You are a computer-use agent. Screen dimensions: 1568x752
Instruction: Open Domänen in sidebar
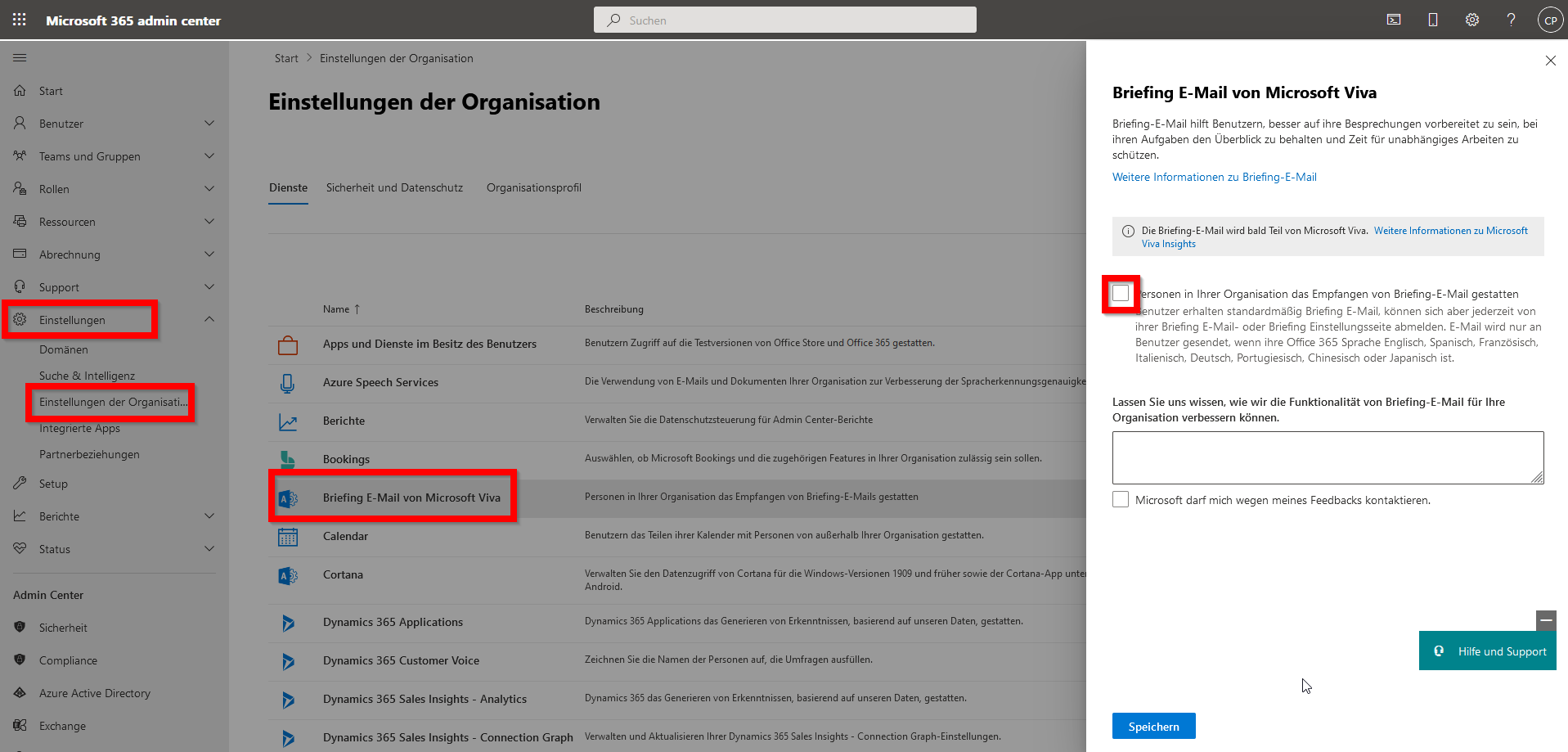[64, 349]
